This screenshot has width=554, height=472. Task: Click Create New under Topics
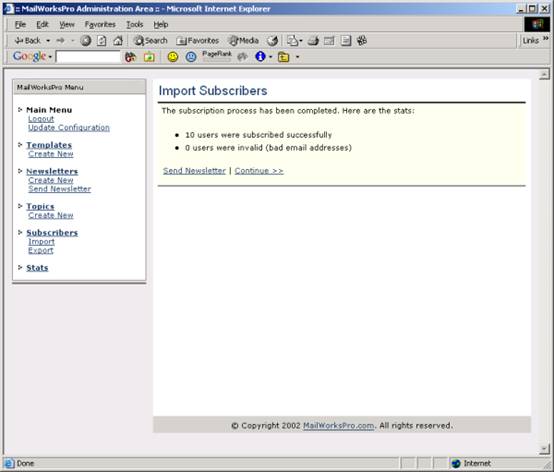click(x=51, y=216)
